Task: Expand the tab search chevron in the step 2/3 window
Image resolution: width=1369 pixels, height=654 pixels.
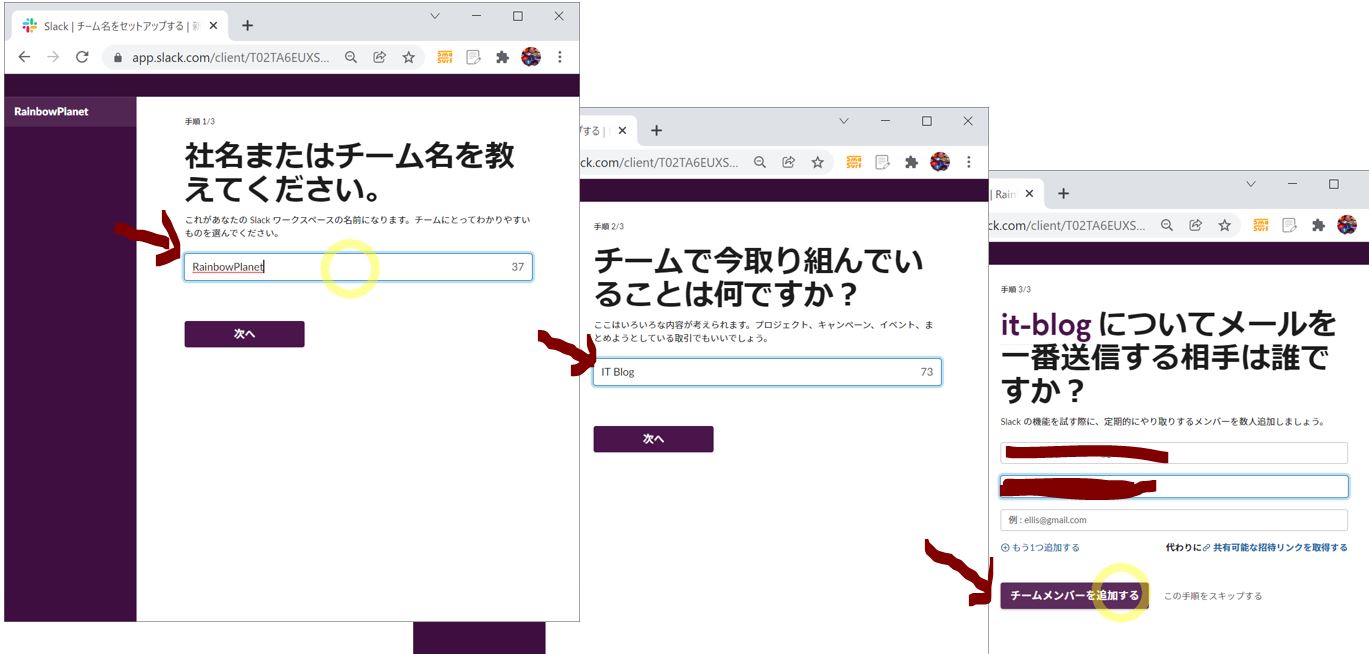Action: [843, 121]
